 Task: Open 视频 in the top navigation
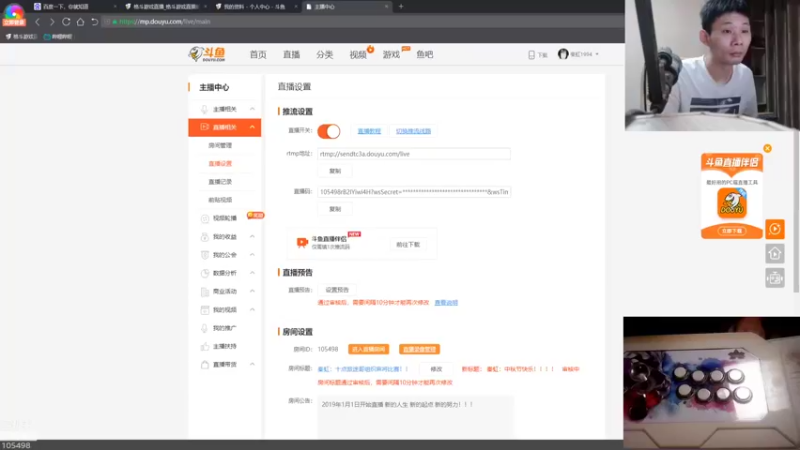[x=358, y=55]
